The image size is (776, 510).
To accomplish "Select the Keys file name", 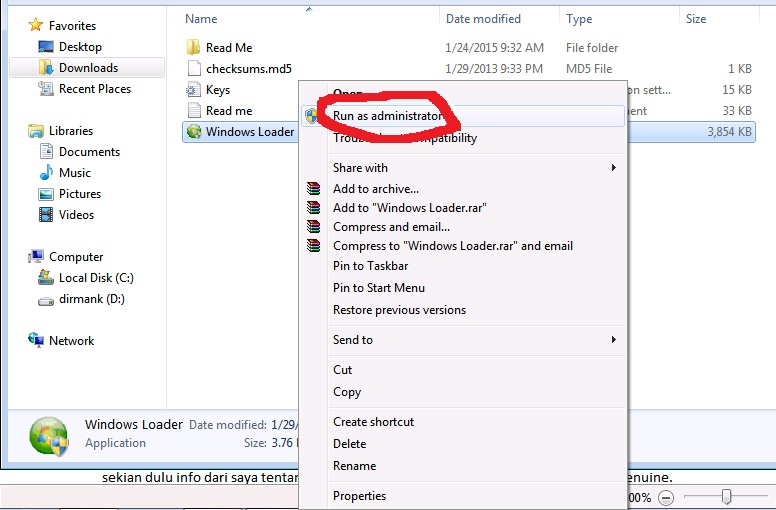I will (218, 90).
